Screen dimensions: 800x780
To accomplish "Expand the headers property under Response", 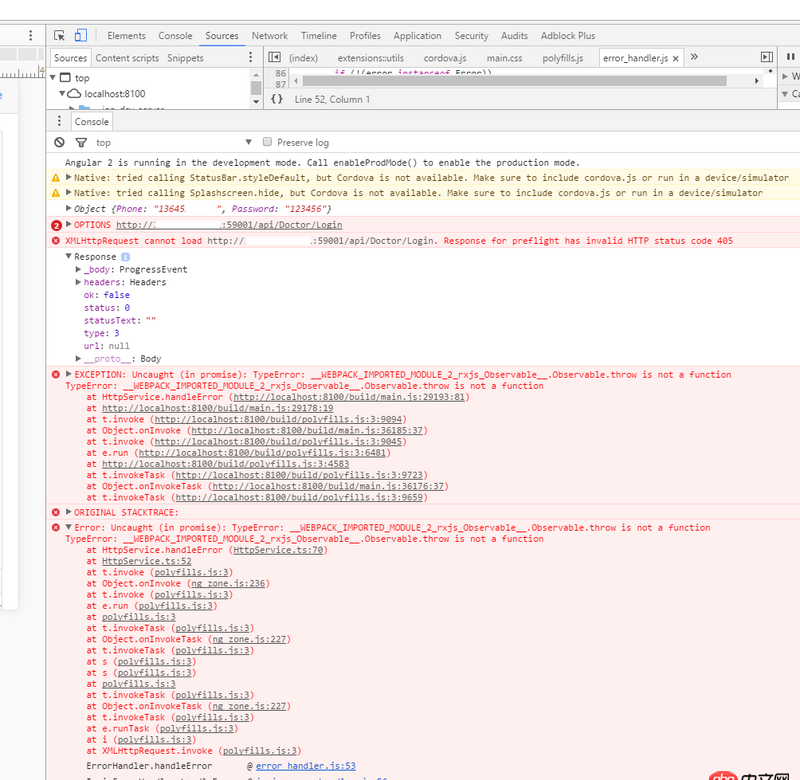I will pos(77,282).
